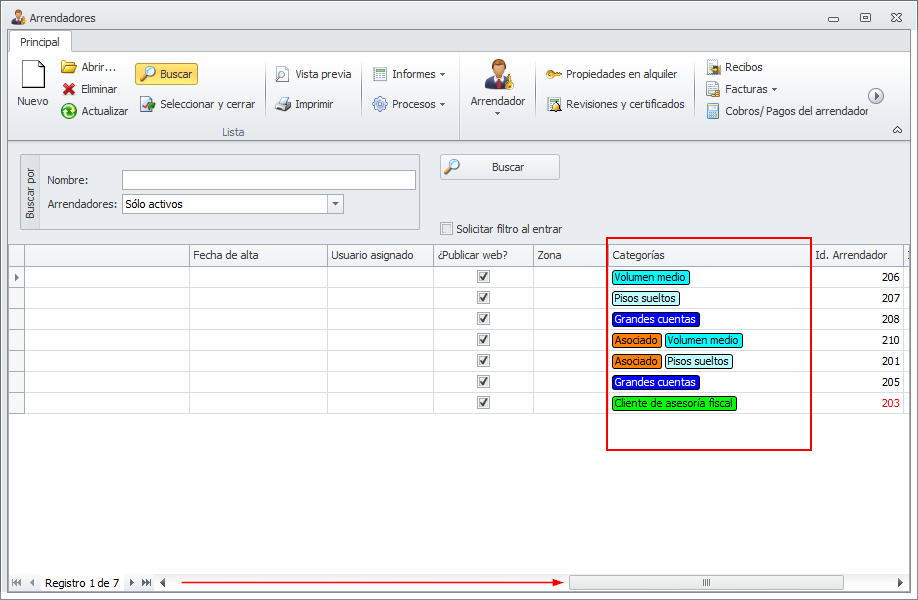Open Revisiones y certificados
The height and width of the screenshot is (600, 918).
pos(615,104)
